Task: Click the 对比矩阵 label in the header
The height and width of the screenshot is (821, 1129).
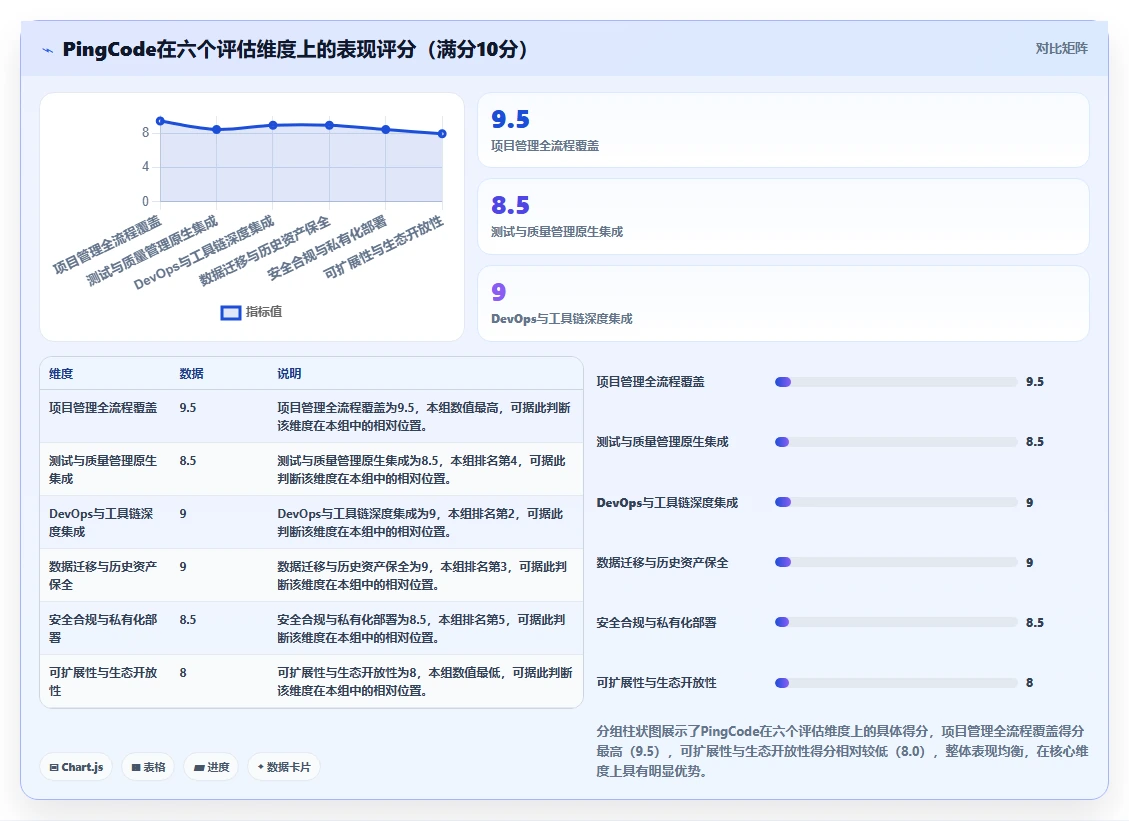Action: point(1061,48)
